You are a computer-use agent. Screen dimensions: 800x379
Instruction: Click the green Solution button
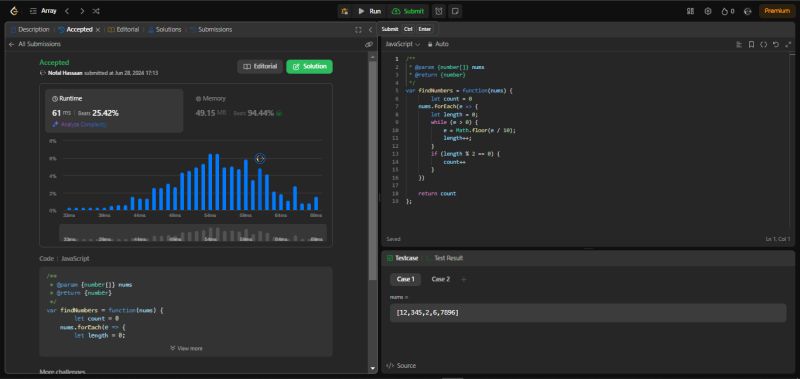coord(309,66)
